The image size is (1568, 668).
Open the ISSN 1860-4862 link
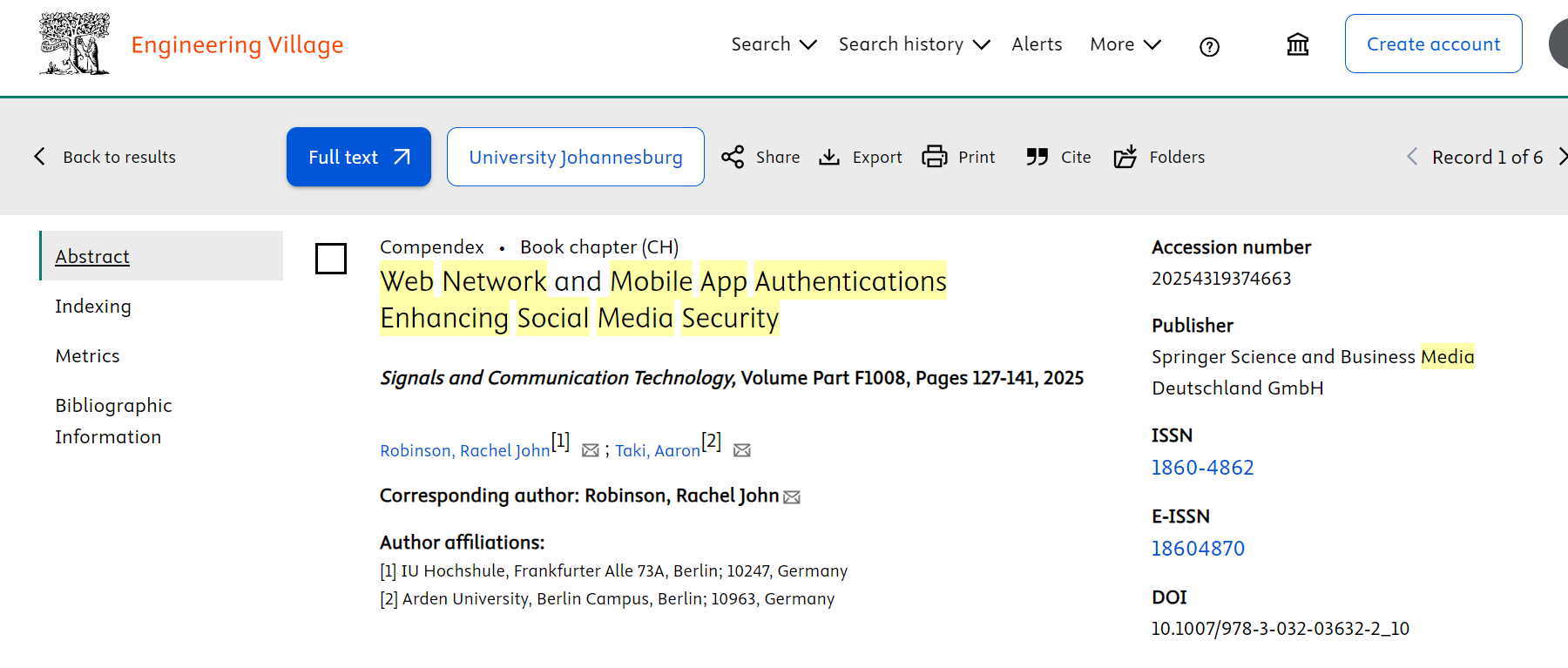(x=1202, y=468)
